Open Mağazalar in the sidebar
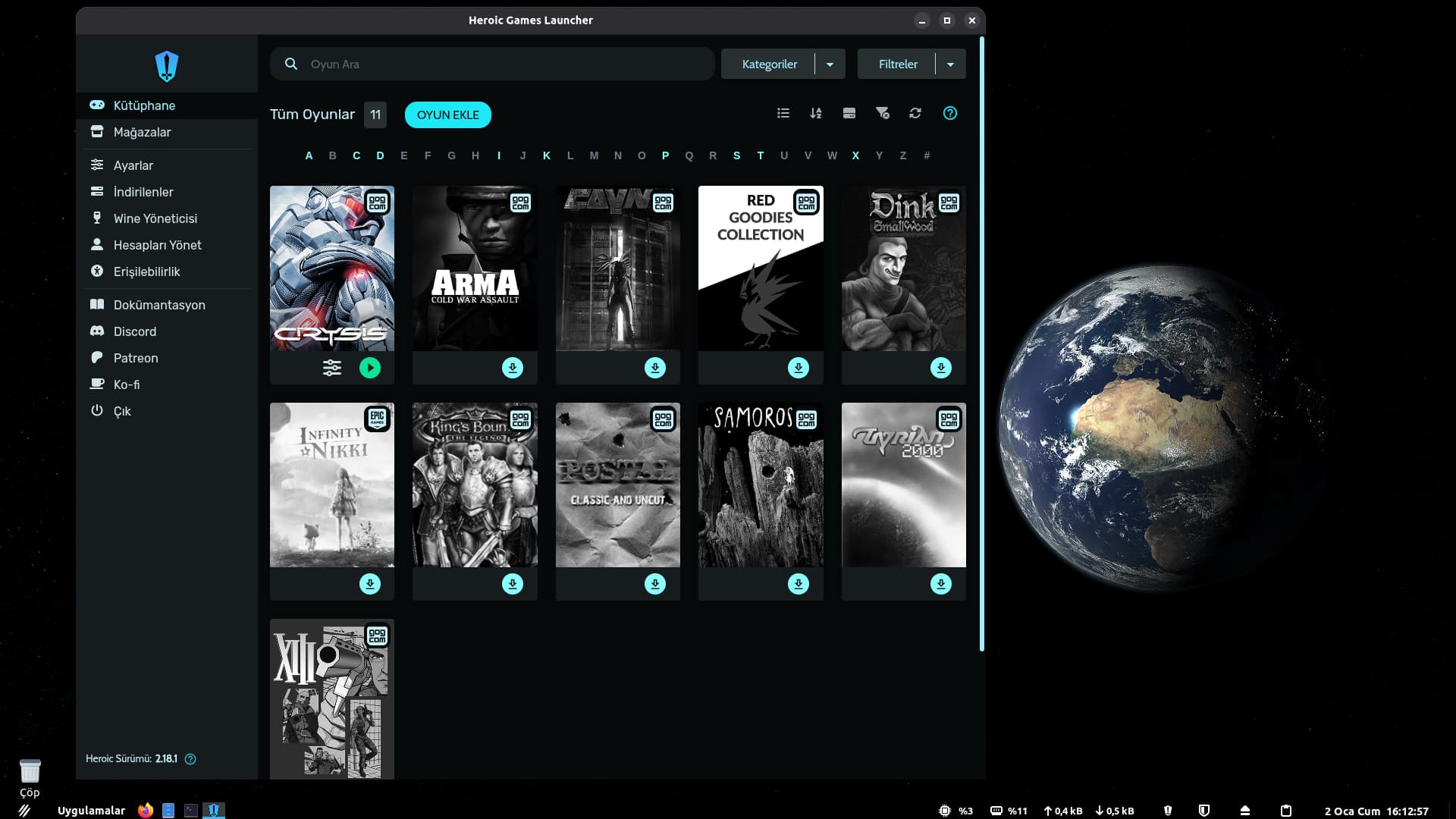This screenshot has width=1456, height=819. click(x=142, y=132)
